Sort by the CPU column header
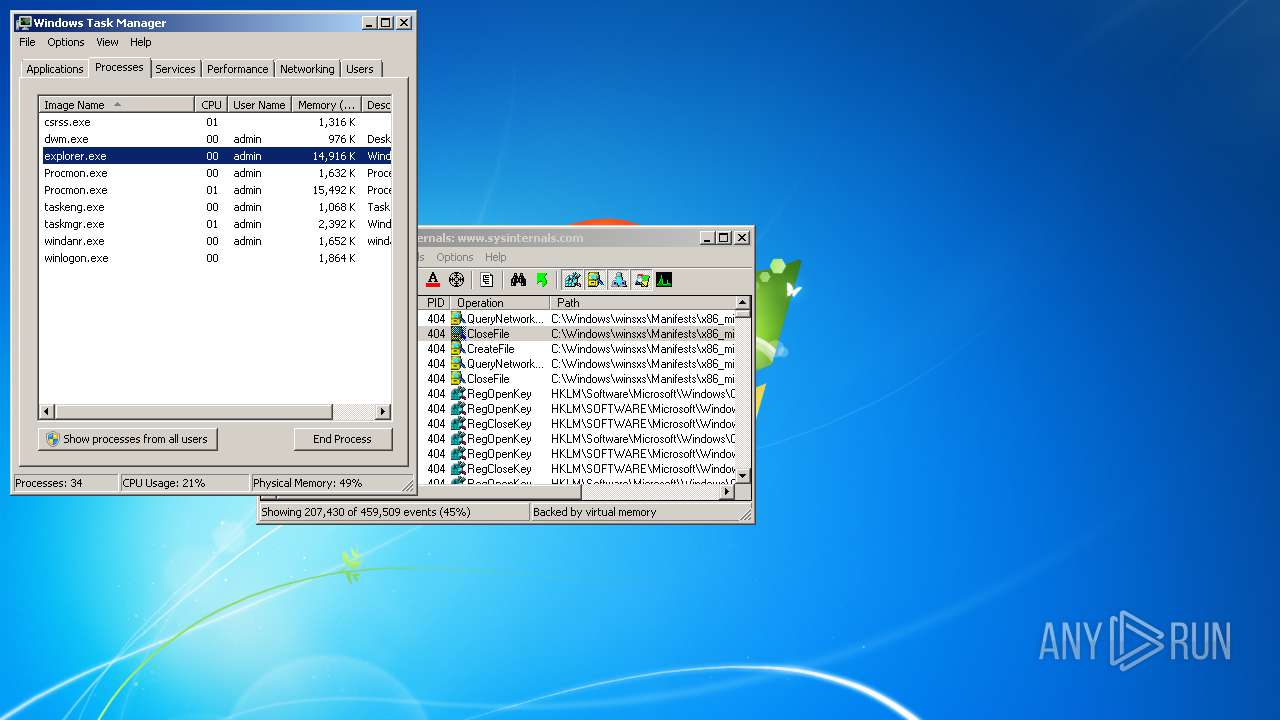The image size is (1280, 720). coord(211,105)
